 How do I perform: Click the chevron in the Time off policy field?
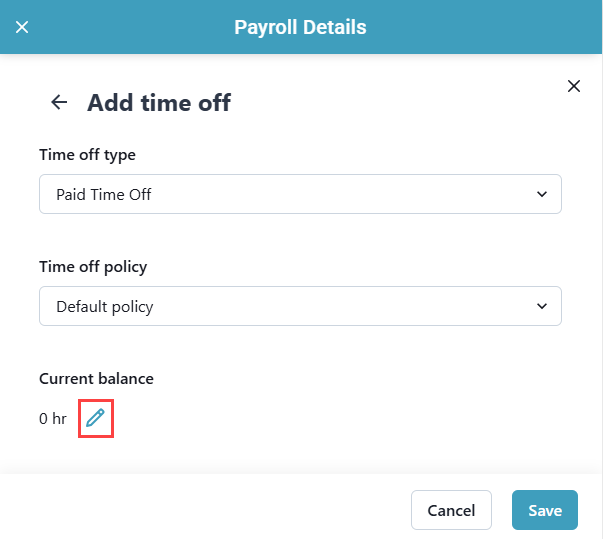[542, 306]
